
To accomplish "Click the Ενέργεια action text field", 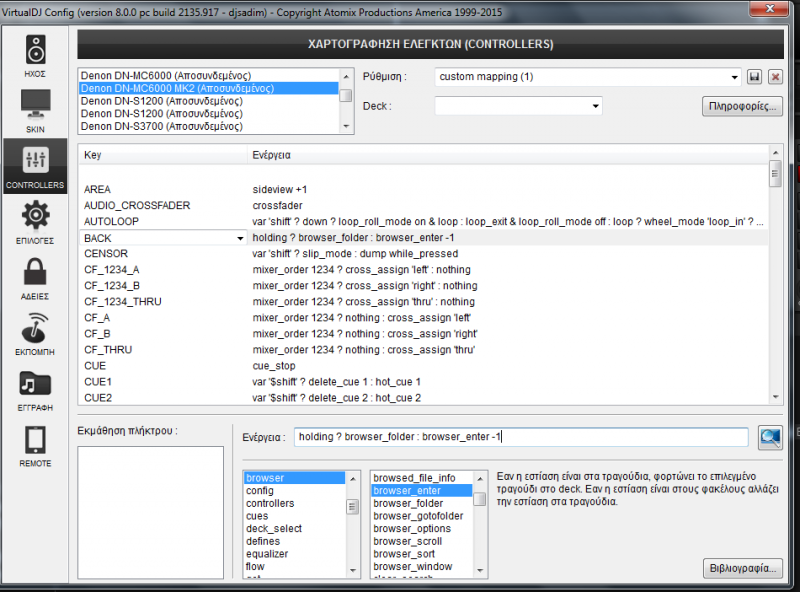I will click(520, 437).
